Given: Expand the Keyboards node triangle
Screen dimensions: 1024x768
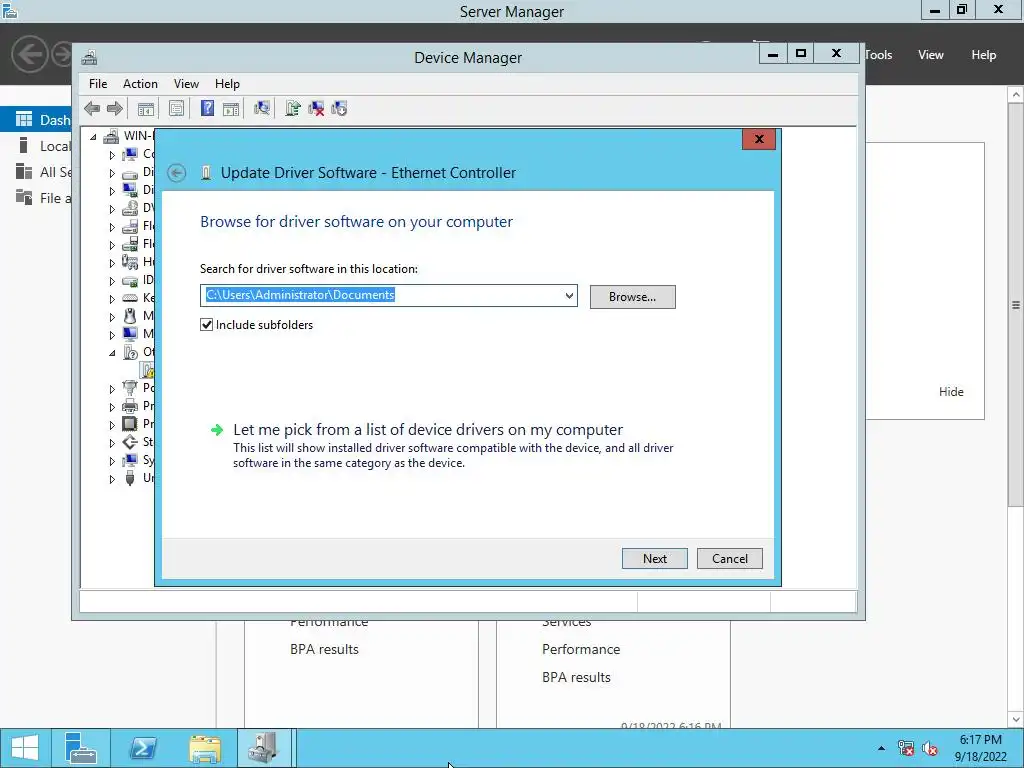Looking at the screenshot, I should [112, 299].
